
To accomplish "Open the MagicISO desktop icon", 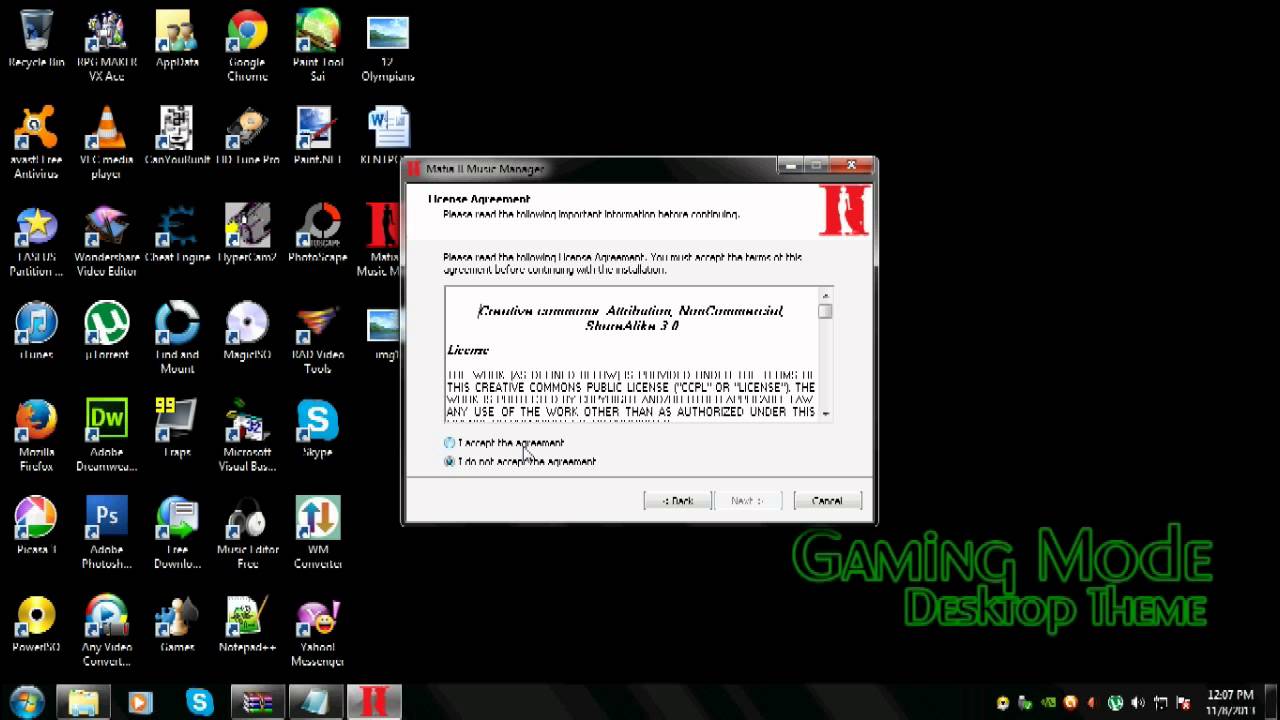I will [247, 331].
